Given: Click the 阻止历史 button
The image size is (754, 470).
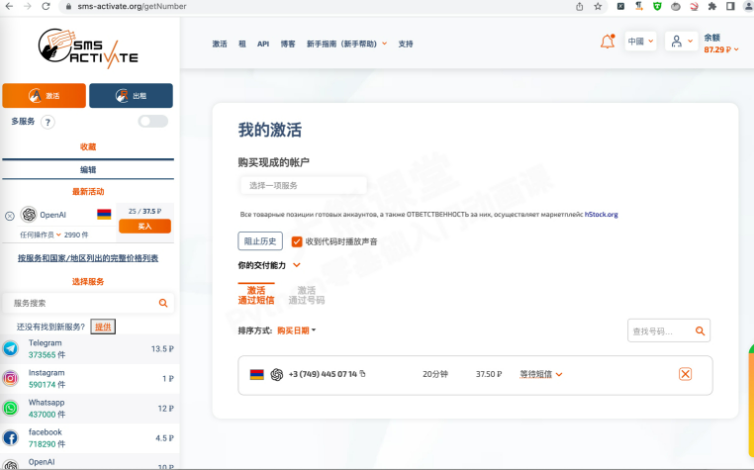Looking at the screenshot, I should click(x=260, y=241).
